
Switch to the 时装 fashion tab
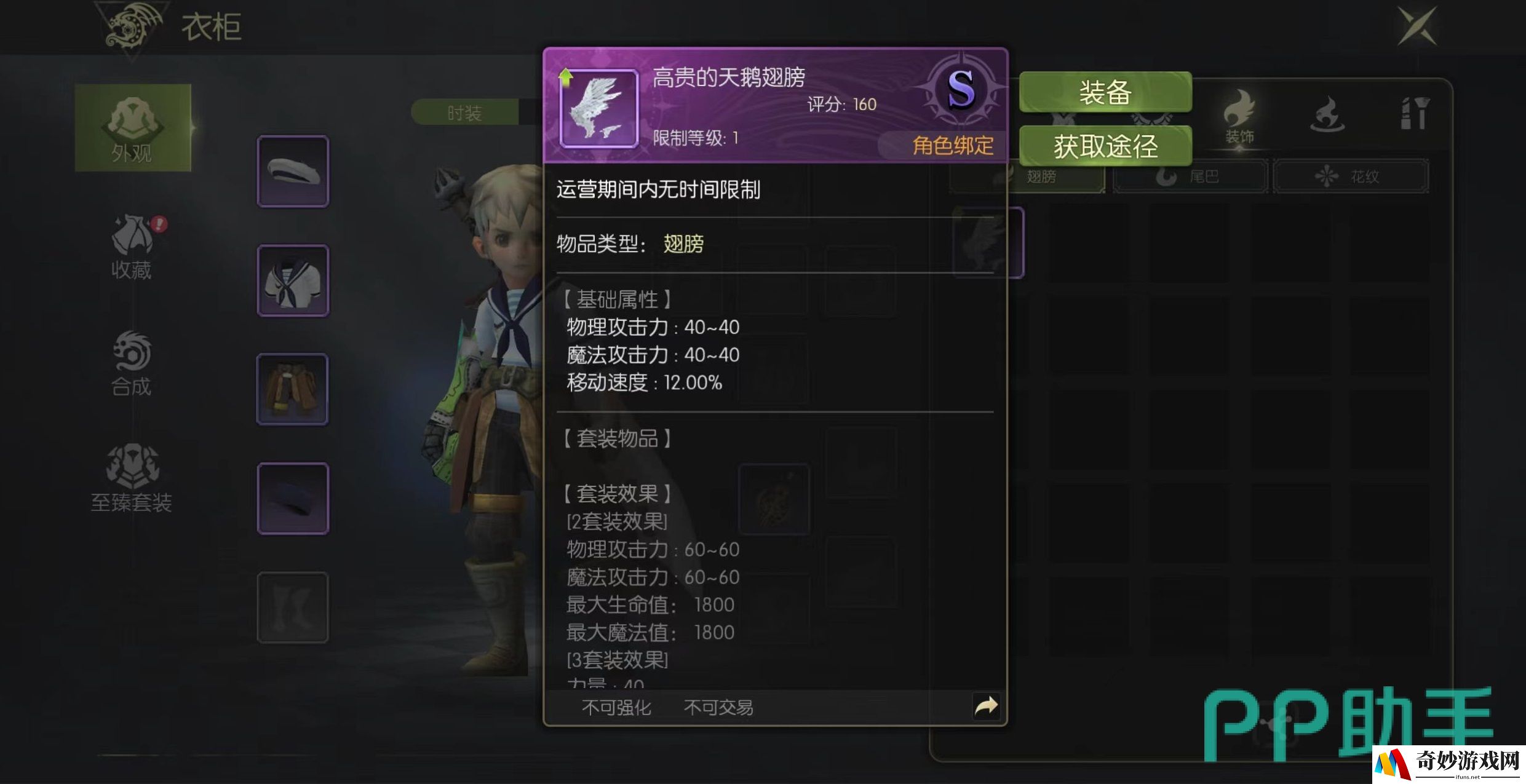point(464,113)
